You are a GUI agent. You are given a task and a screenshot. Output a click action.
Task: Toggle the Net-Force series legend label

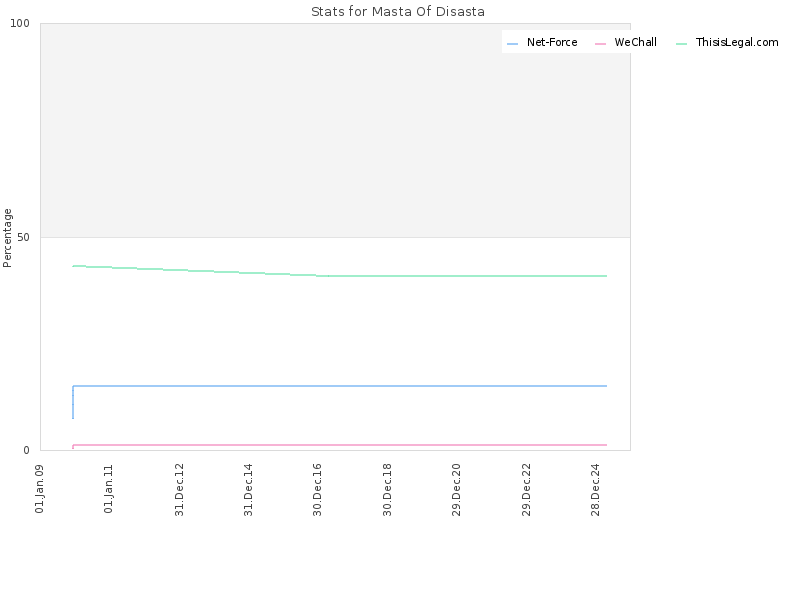click(552, 42)
